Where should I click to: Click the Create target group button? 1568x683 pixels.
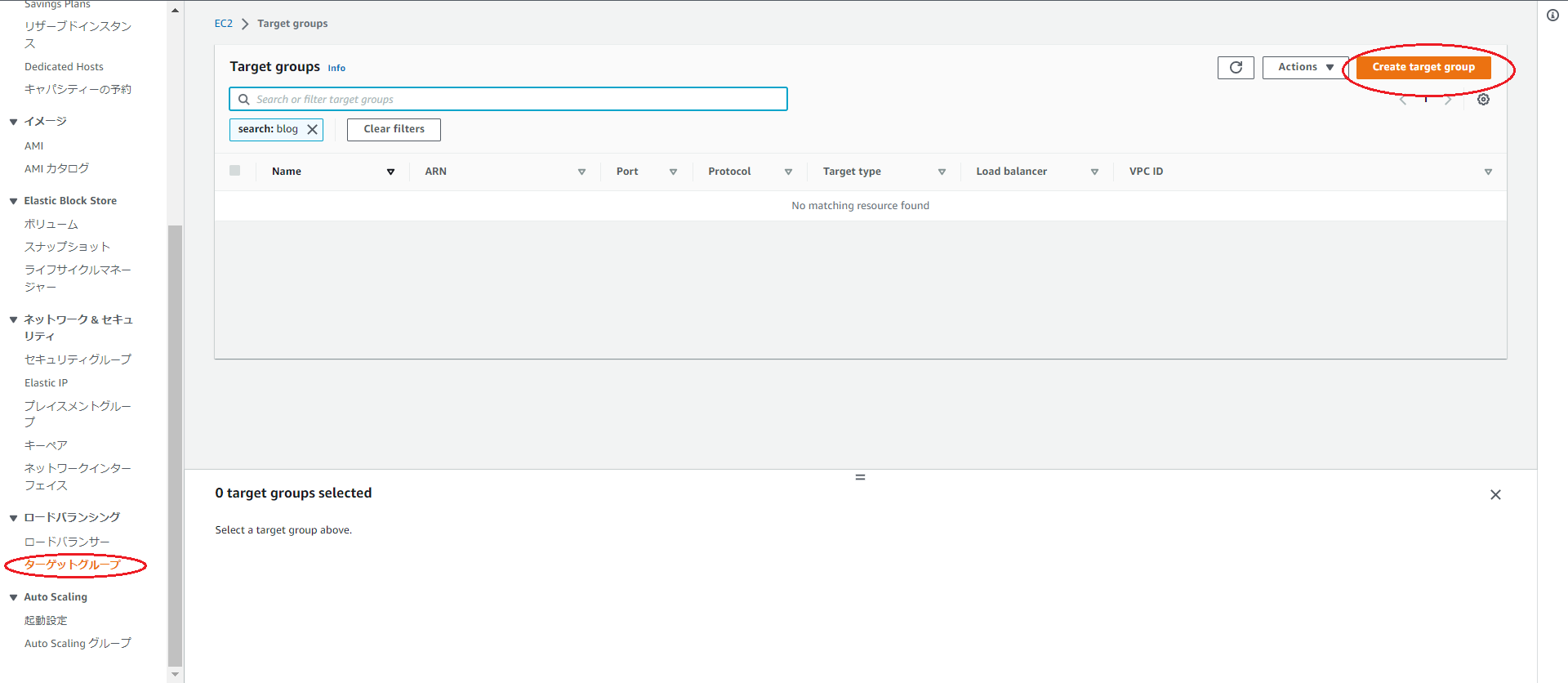tap(1423, 67)
